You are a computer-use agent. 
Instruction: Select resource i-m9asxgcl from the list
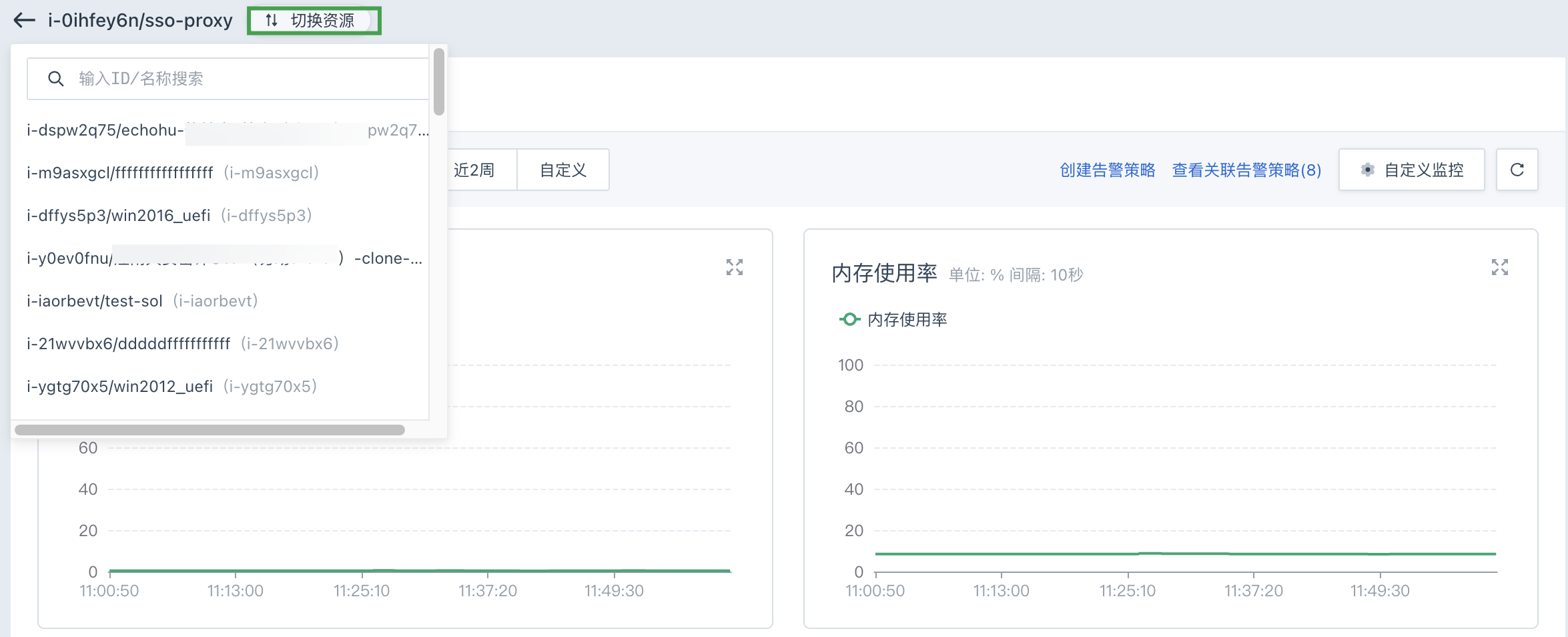172,173
